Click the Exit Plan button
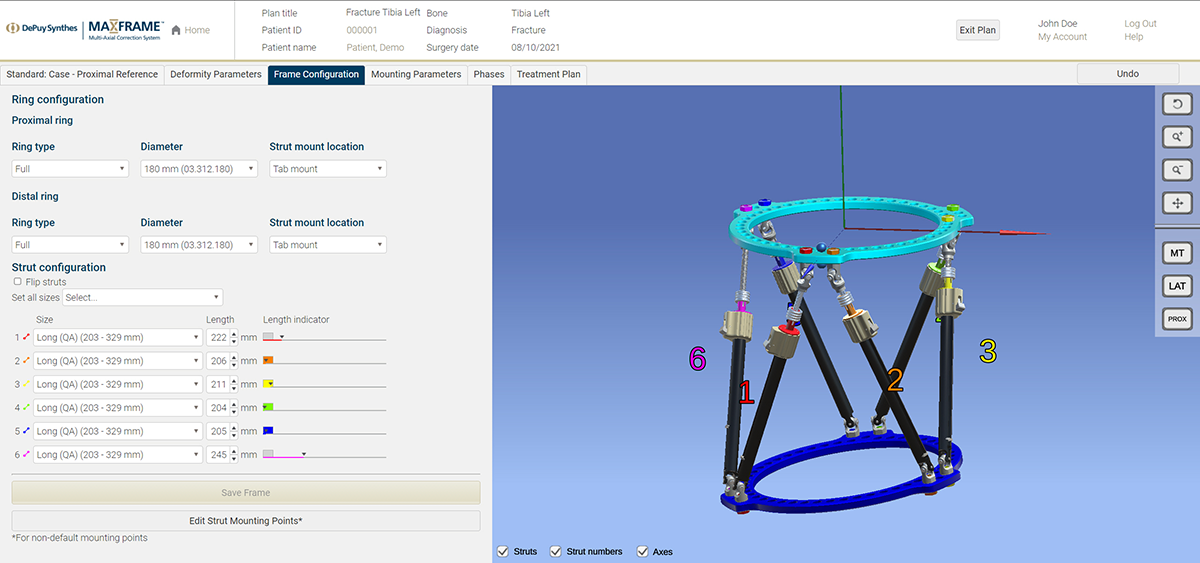The image size is (1200, 563). coord(977,30)
